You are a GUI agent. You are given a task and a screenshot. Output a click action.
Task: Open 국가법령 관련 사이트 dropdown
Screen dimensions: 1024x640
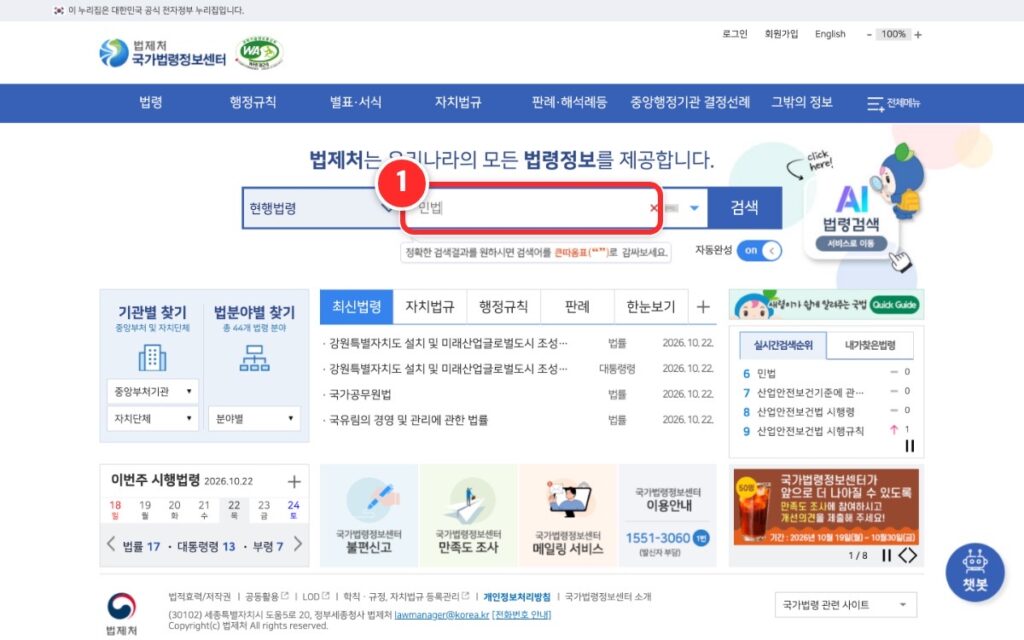(x=846, y=605)
